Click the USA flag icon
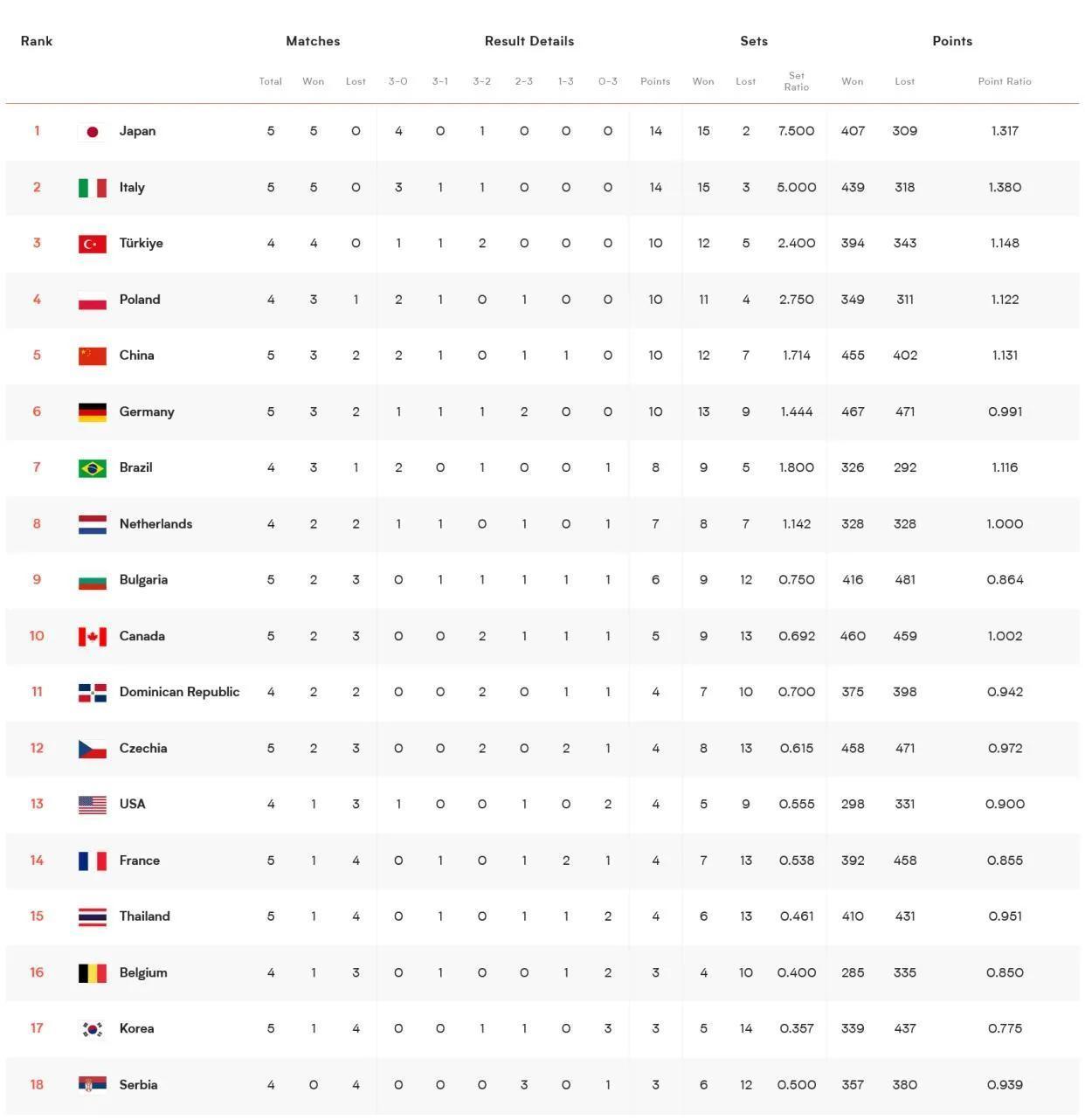This screenshot has width=1085, height=1120. click(93, 805)
